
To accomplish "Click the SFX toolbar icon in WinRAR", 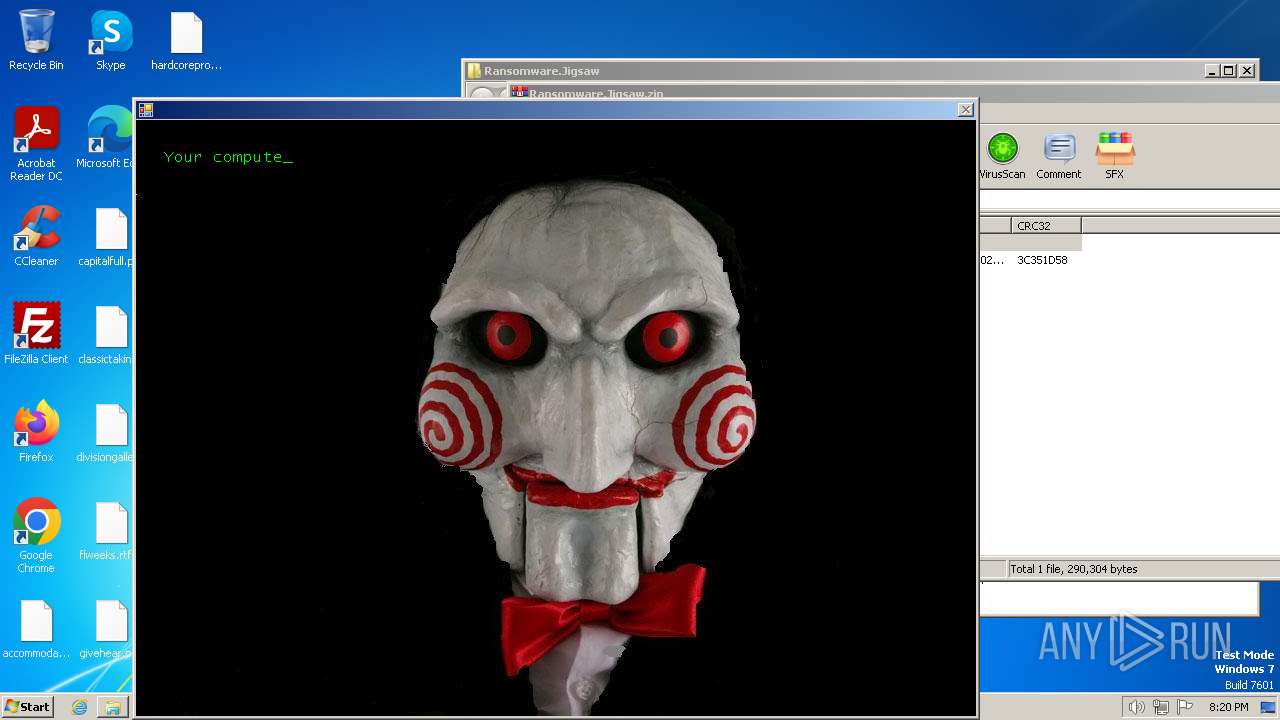I will tap(1114, 155).
